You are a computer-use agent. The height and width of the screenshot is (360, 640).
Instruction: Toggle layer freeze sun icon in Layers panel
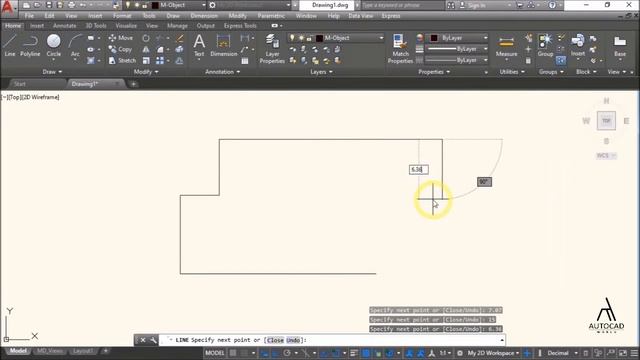[x=301, y=38]
